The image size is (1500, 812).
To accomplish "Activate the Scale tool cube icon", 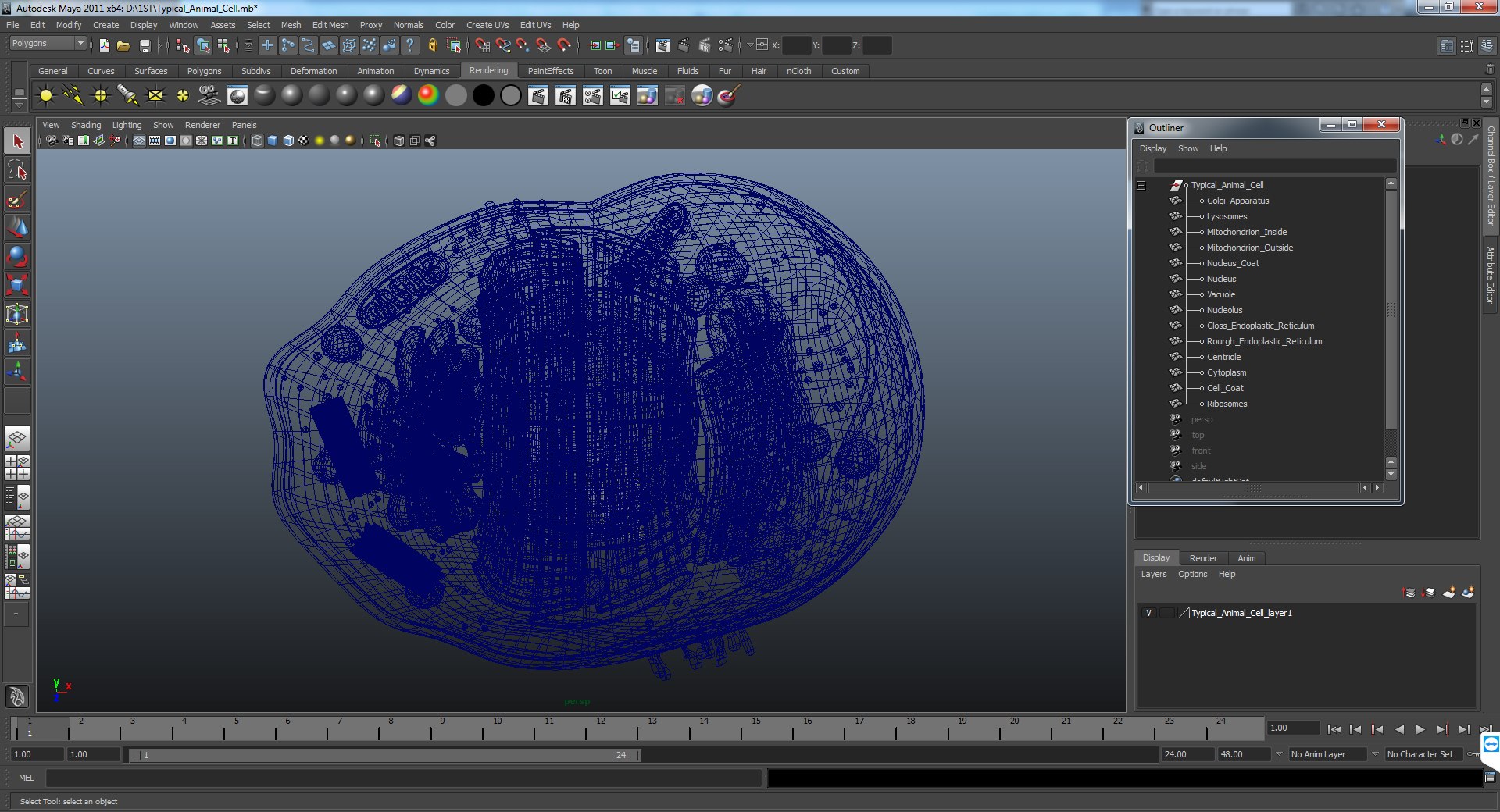I will click(17, 285).
